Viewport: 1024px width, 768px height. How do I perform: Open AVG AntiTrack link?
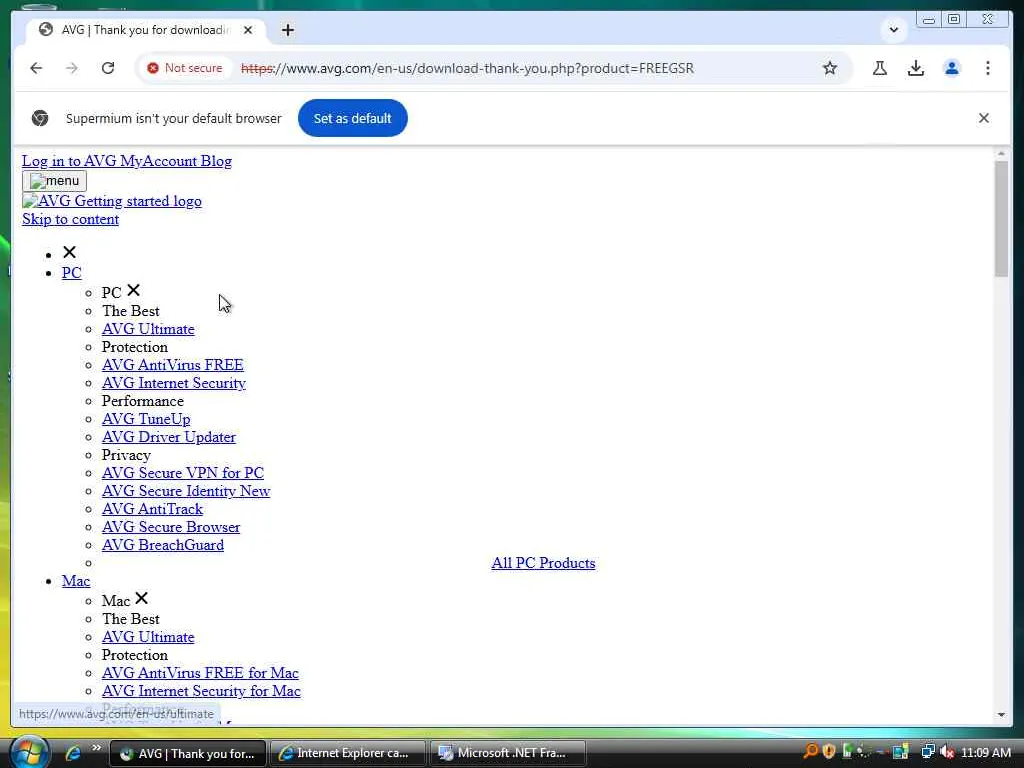pyautogui.click(x=152, y=509)
